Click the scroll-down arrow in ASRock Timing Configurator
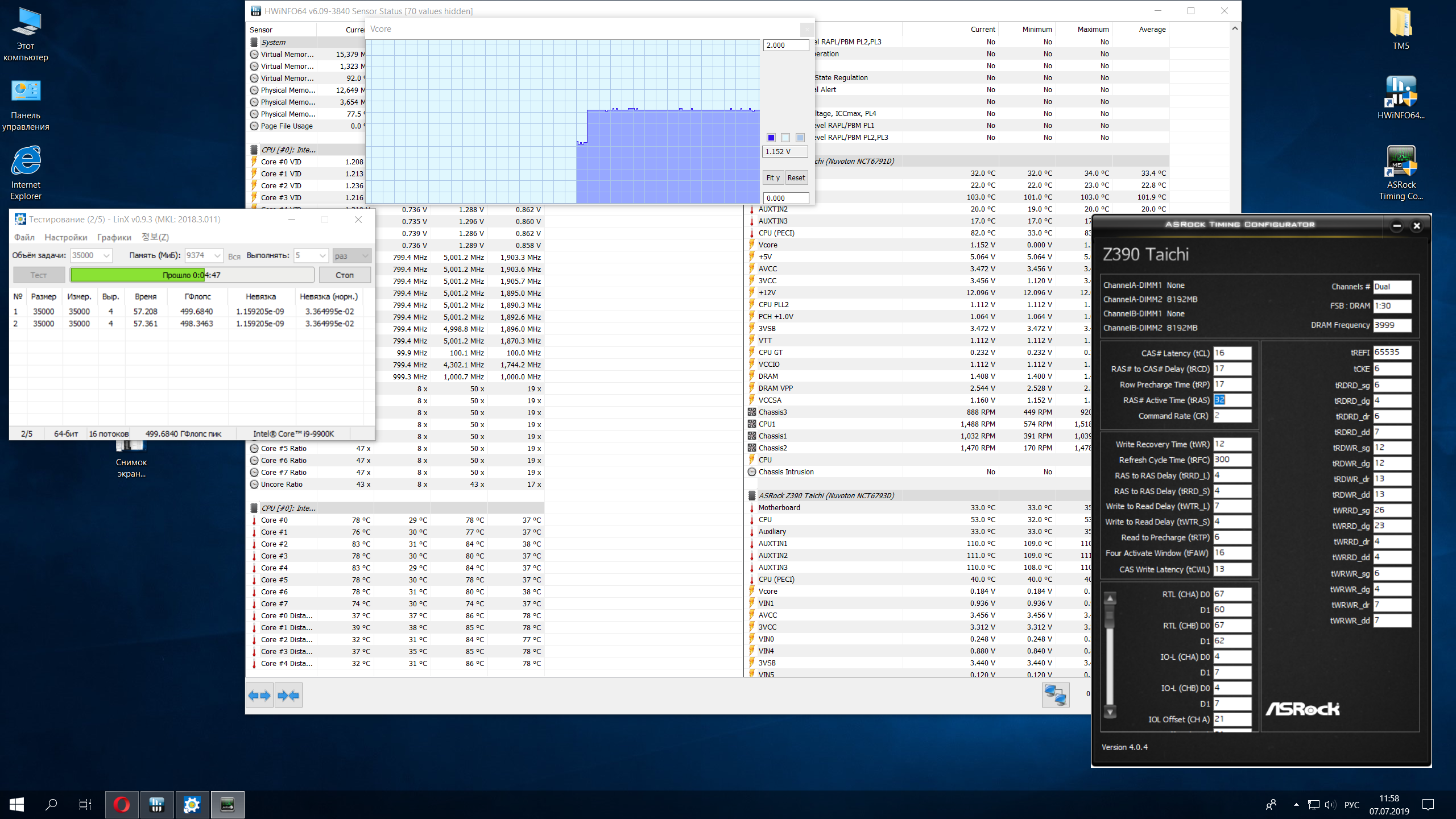This screenshot has height=819, width=1456. 1110,712
